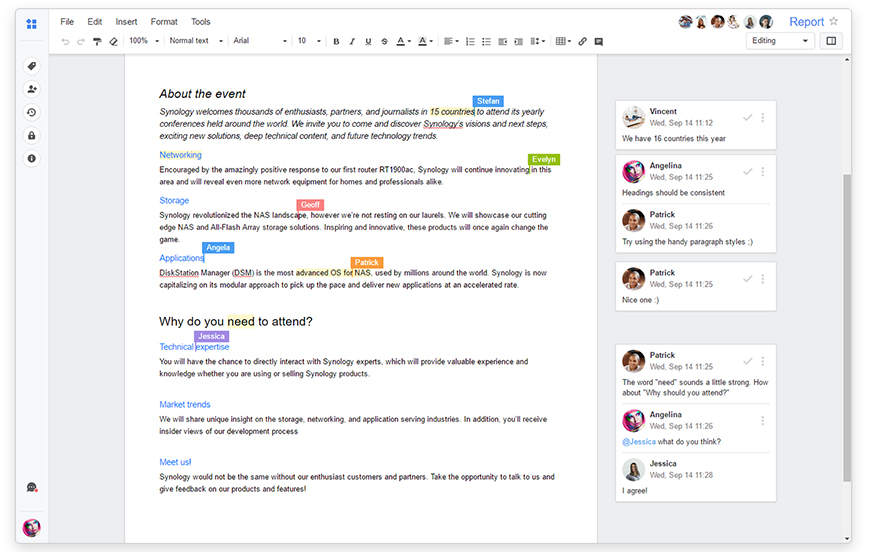869x552 pixels.
Task: Open the line spacing dropdown
Action: [538, 42]
